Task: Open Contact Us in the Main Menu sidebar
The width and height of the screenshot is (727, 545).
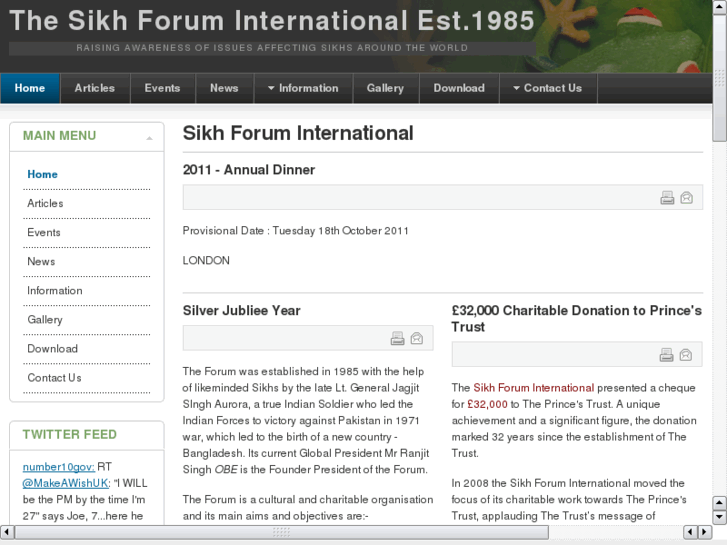Action: [54, 378]
